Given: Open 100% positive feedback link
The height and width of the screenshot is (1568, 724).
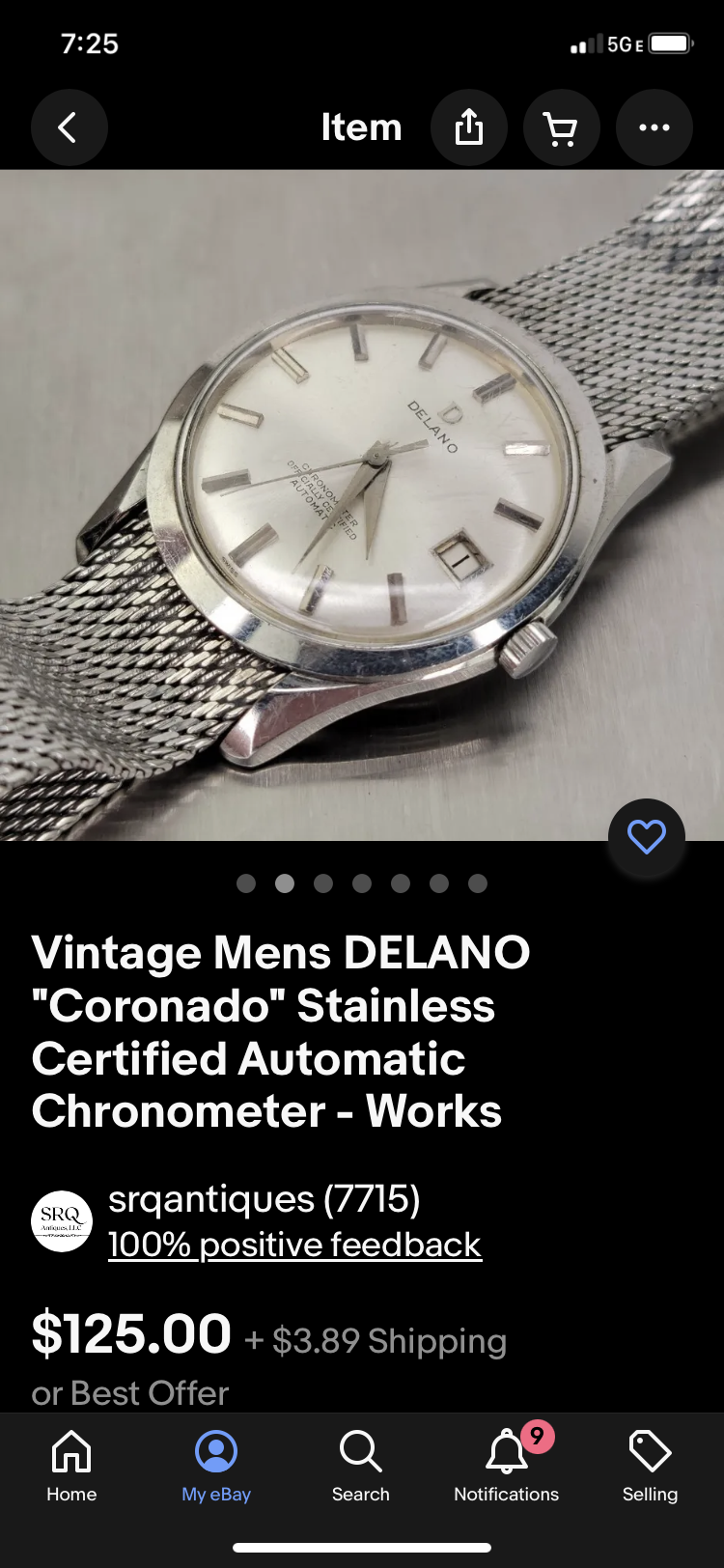Looking at the screenshot, I should [x=294, y=1245].
